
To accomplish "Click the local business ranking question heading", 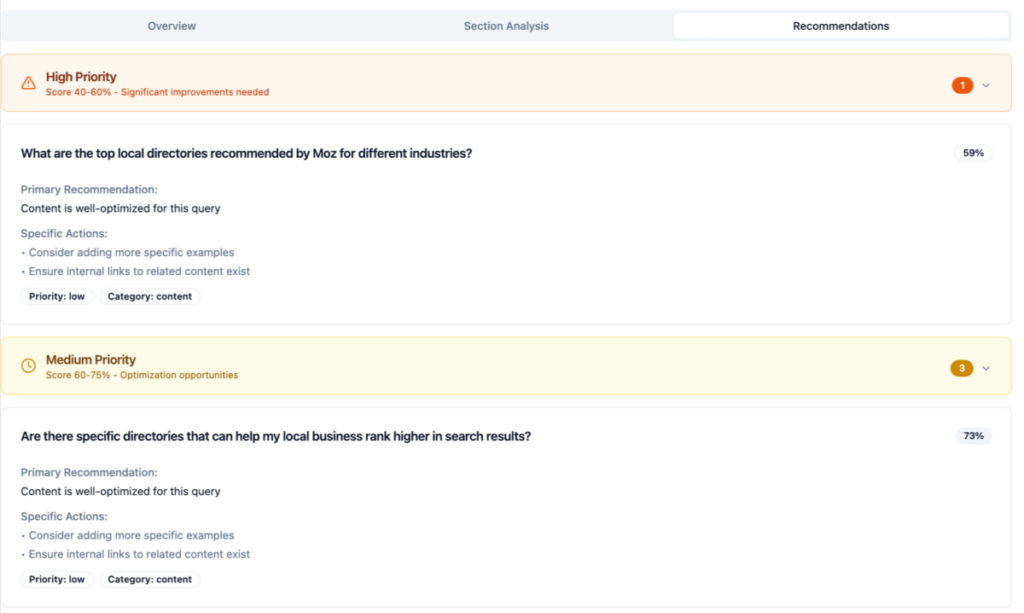I will (x=276, y=435).
